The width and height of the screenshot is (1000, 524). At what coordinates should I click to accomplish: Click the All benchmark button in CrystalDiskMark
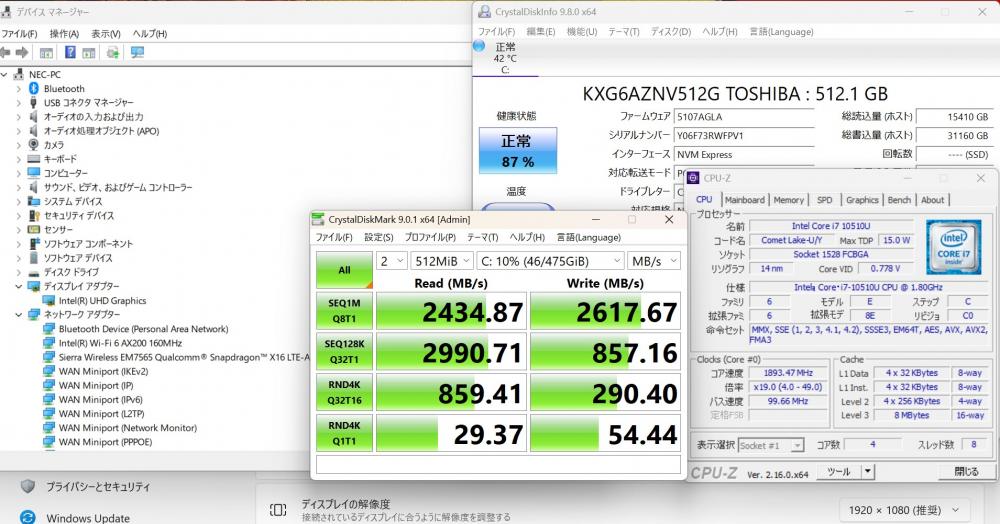coord(344,270)
